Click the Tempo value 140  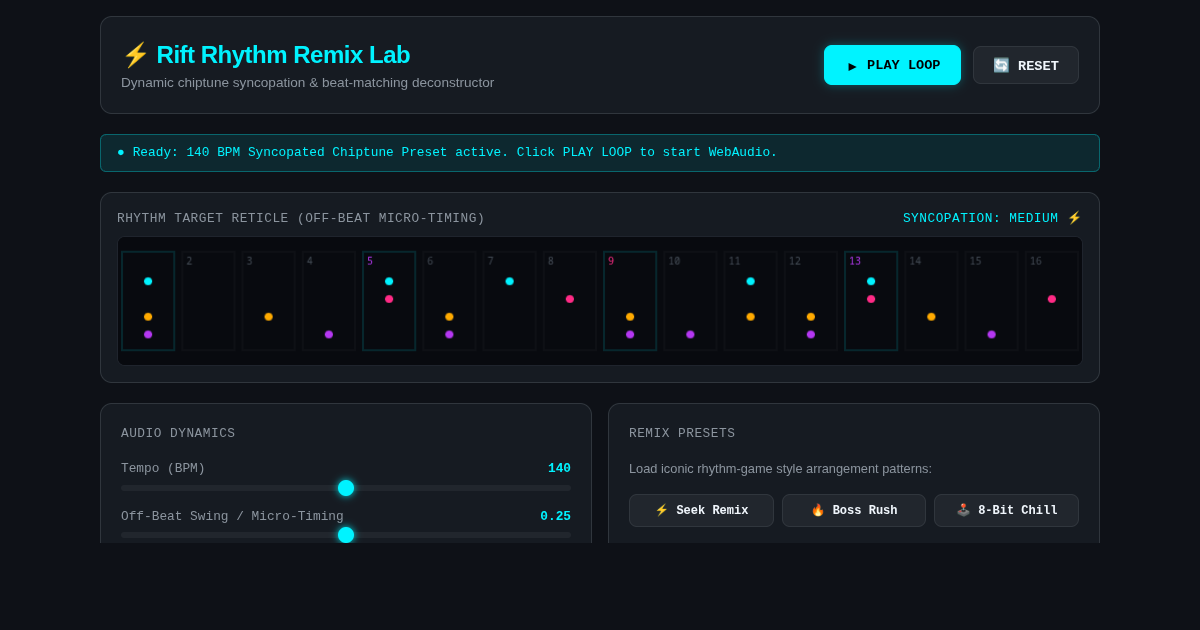(x=559, y=468)
